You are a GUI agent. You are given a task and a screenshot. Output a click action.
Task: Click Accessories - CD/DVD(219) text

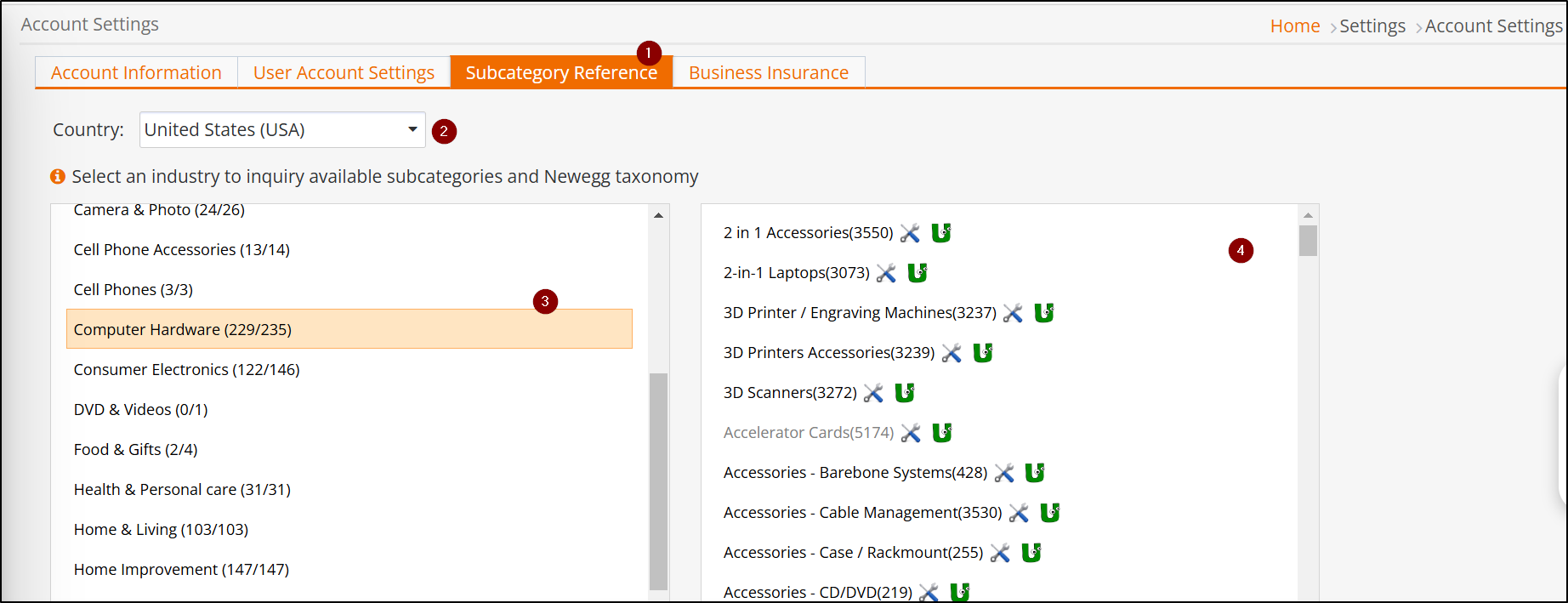[x=817, y=592]
